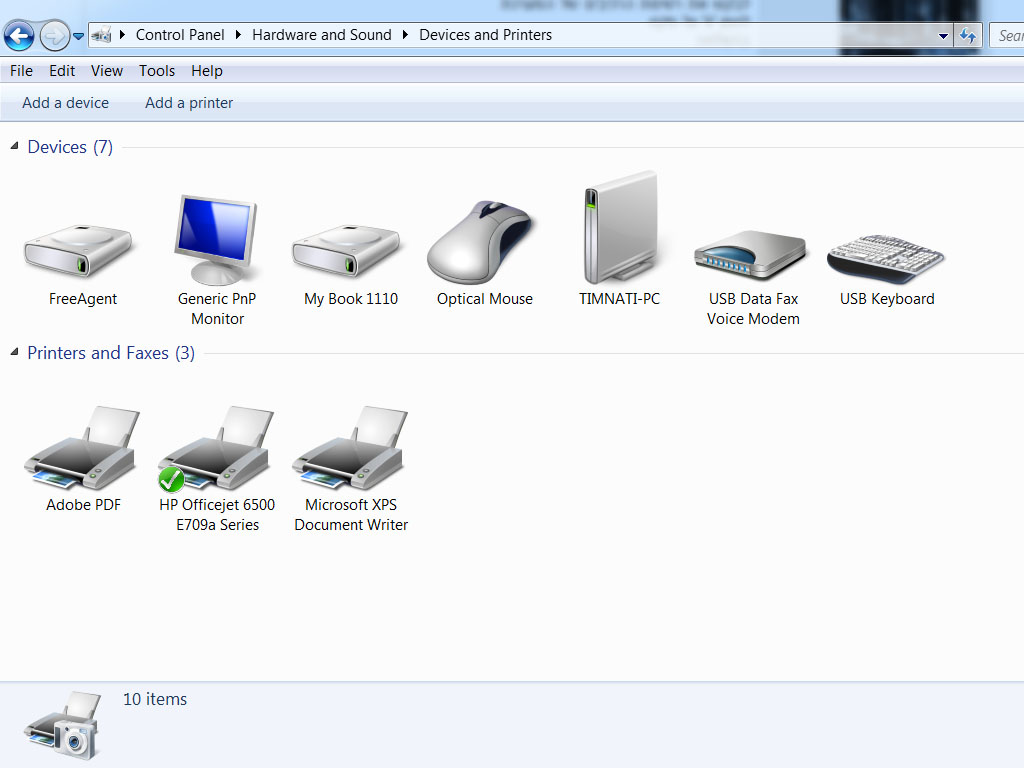The width and height of the screenshot is (1024, 768).
Task: Click Add a device
Action: click(x=65, y=103)
